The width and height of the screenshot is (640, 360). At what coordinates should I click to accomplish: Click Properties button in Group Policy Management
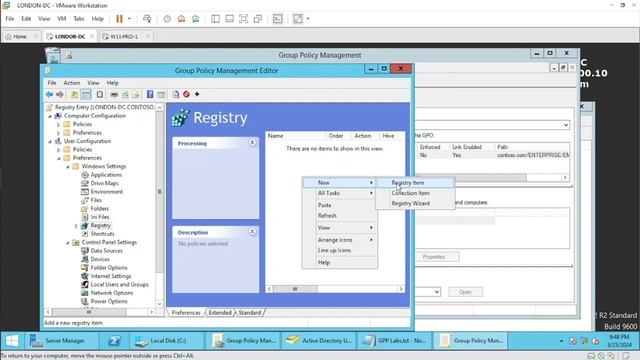point(438,257)
